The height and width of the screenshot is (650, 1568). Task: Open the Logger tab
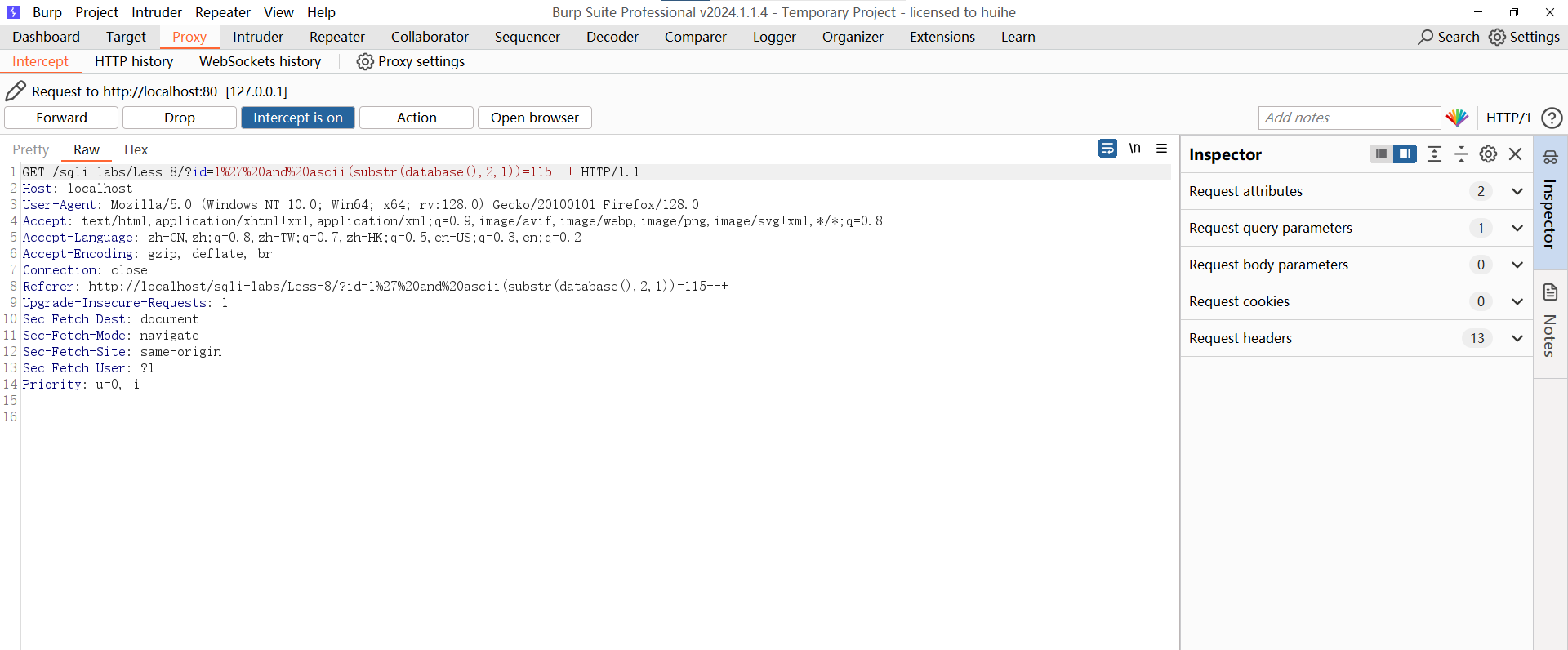[774, 37]
